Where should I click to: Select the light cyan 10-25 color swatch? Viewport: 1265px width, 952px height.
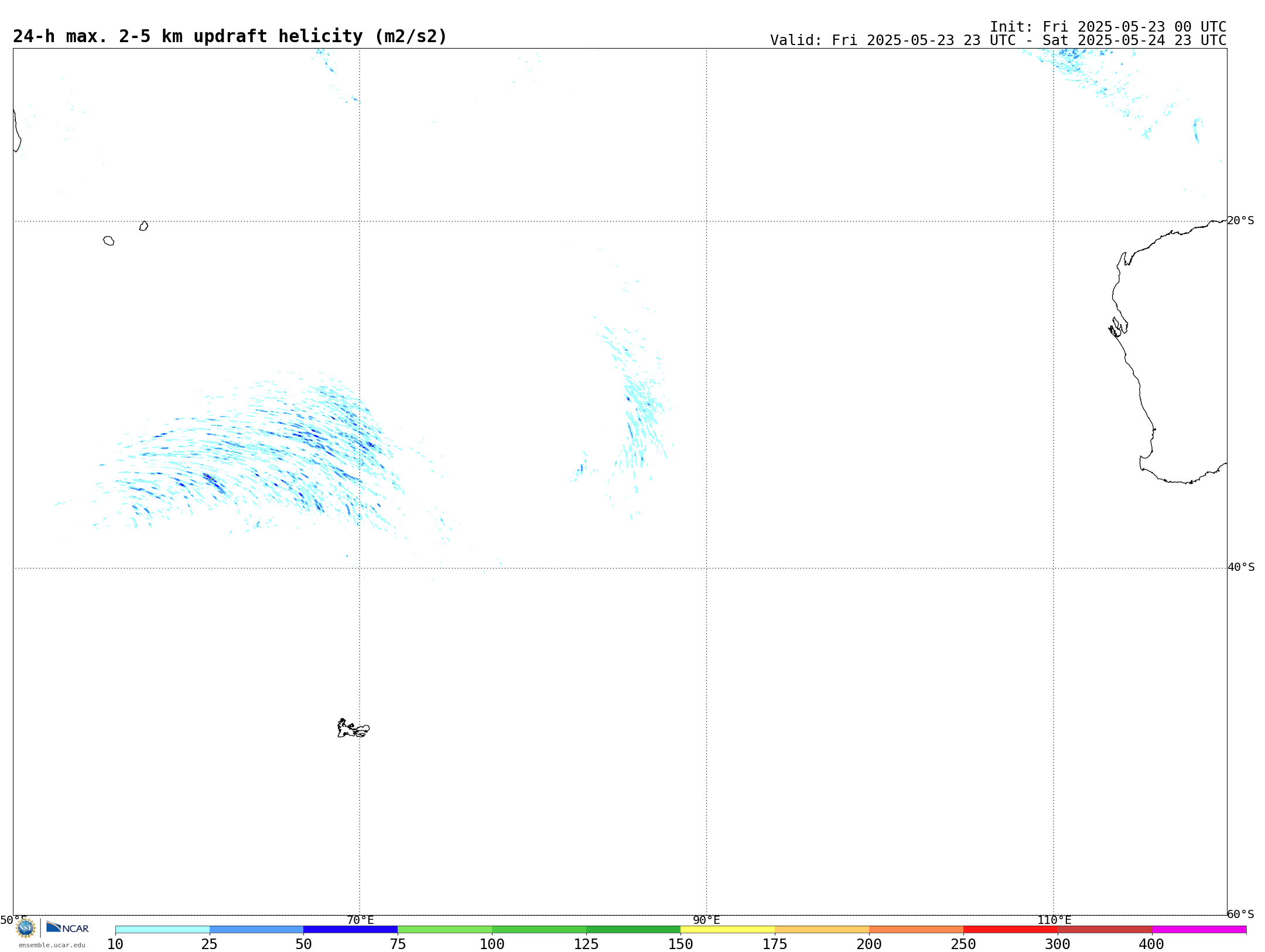tap(162, 930)
